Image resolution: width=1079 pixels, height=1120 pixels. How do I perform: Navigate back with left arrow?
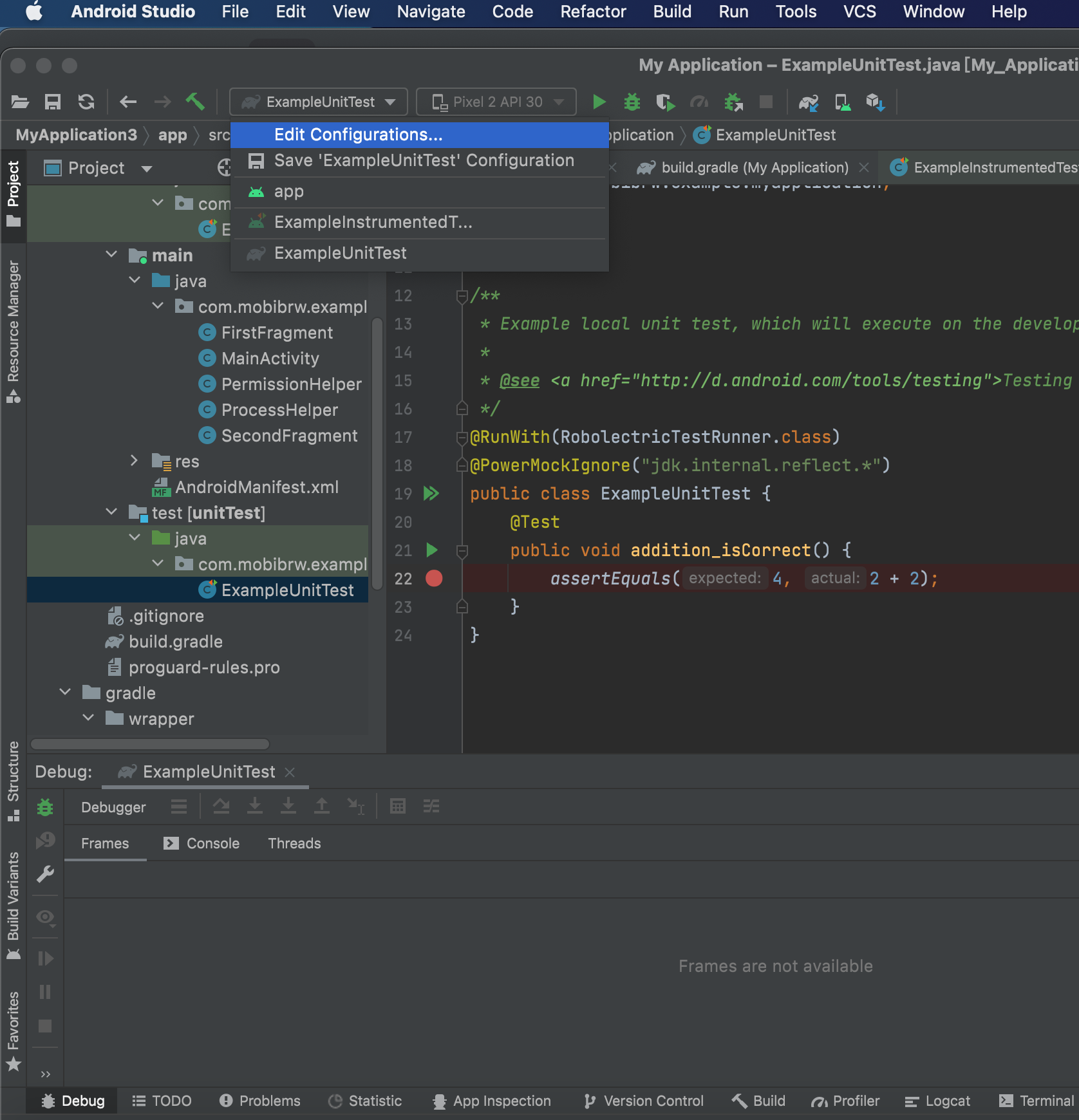coord(128,102)
